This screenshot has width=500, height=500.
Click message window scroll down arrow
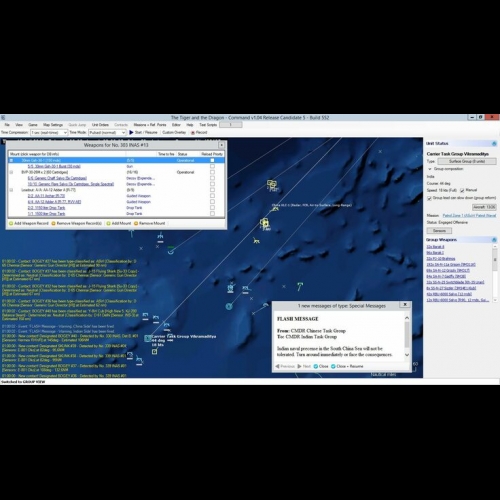407,355
